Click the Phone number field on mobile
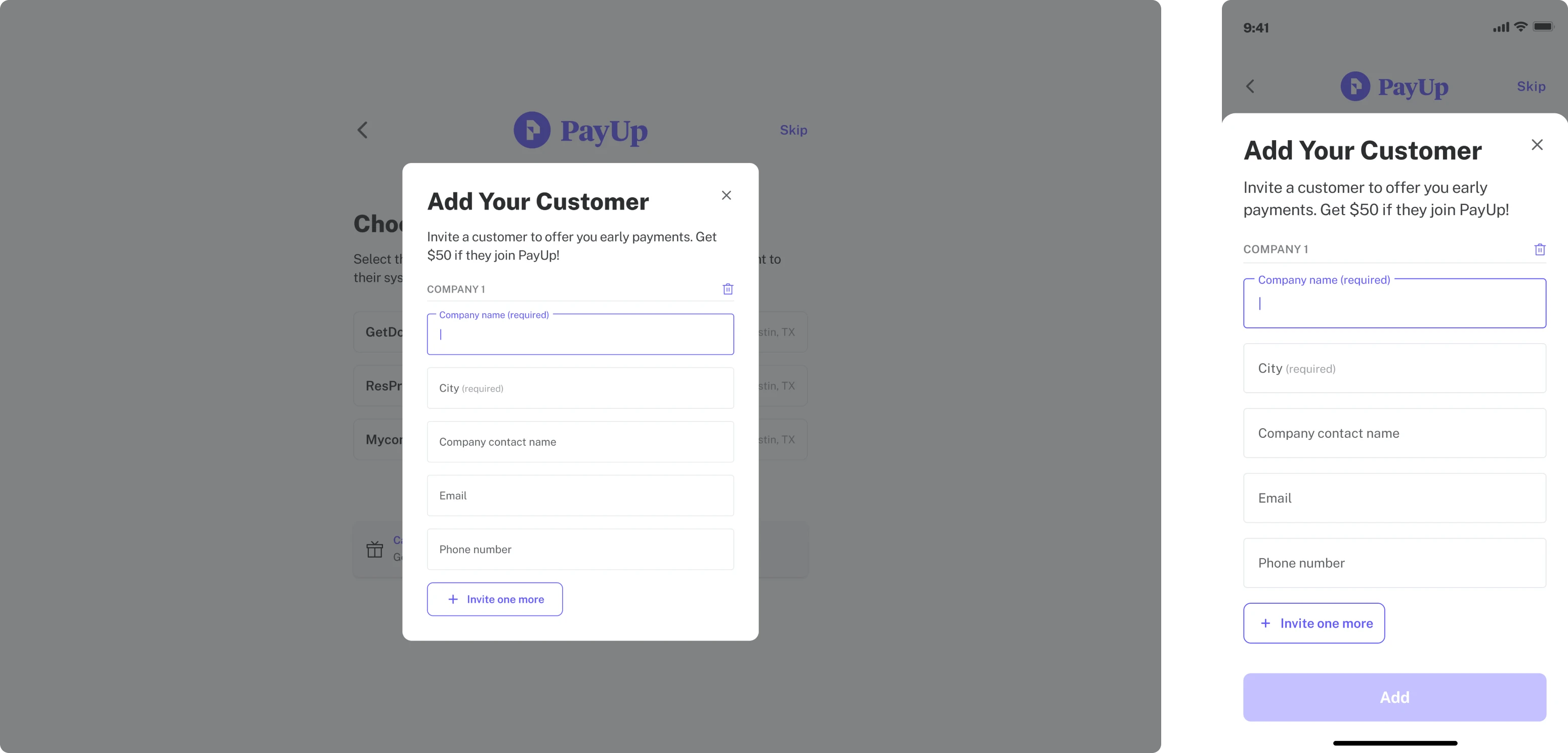 pyautogui.click(x=1394, y=562)
